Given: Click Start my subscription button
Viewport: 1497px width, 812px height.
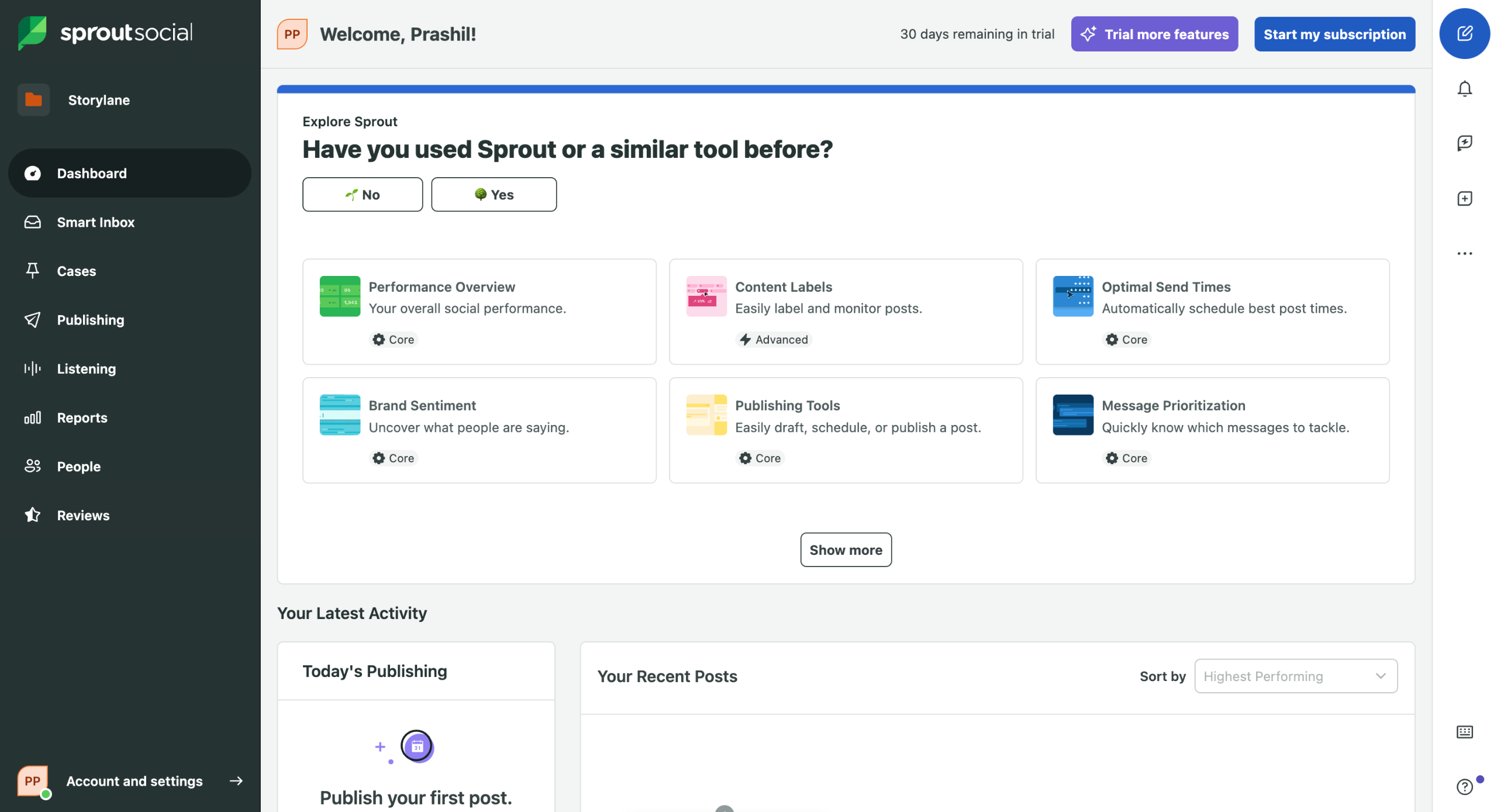Looking at the screenshot, I should coord(1334,34).
